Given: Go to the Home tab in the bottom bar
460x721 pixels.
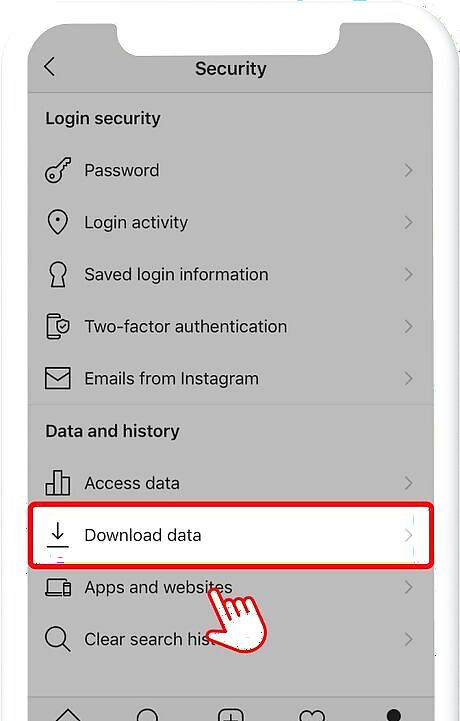Looking at the screenshot, I should (x=68, y=714).
